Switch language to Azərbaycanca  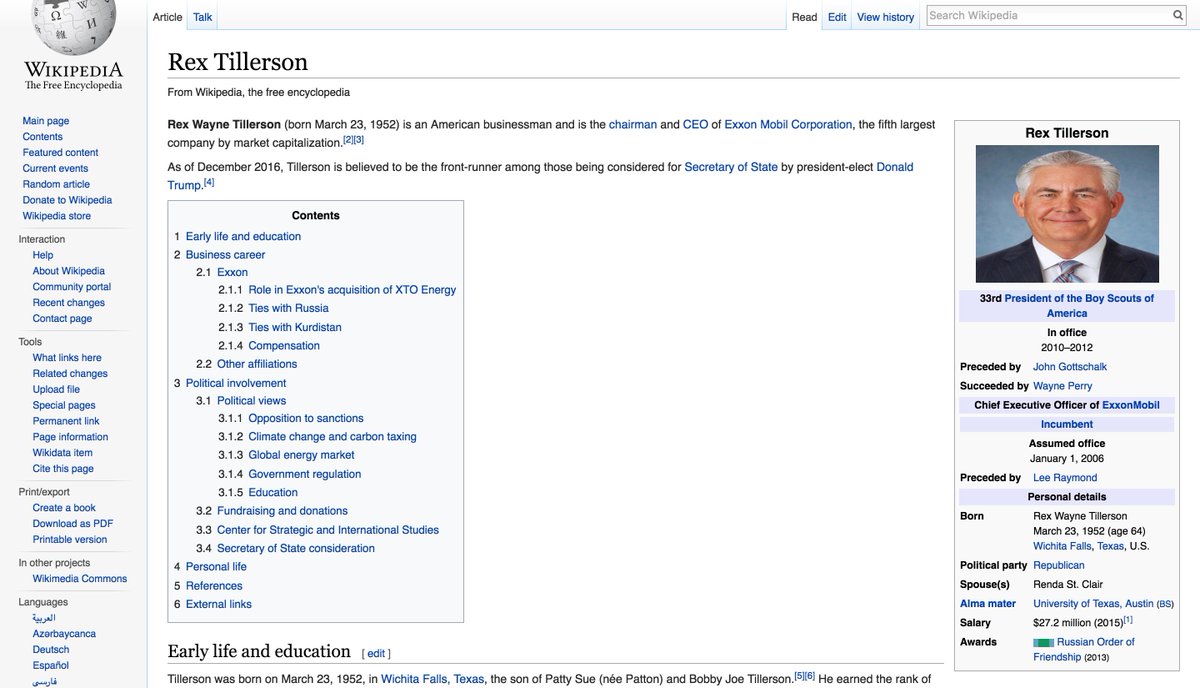coord(66,634)
